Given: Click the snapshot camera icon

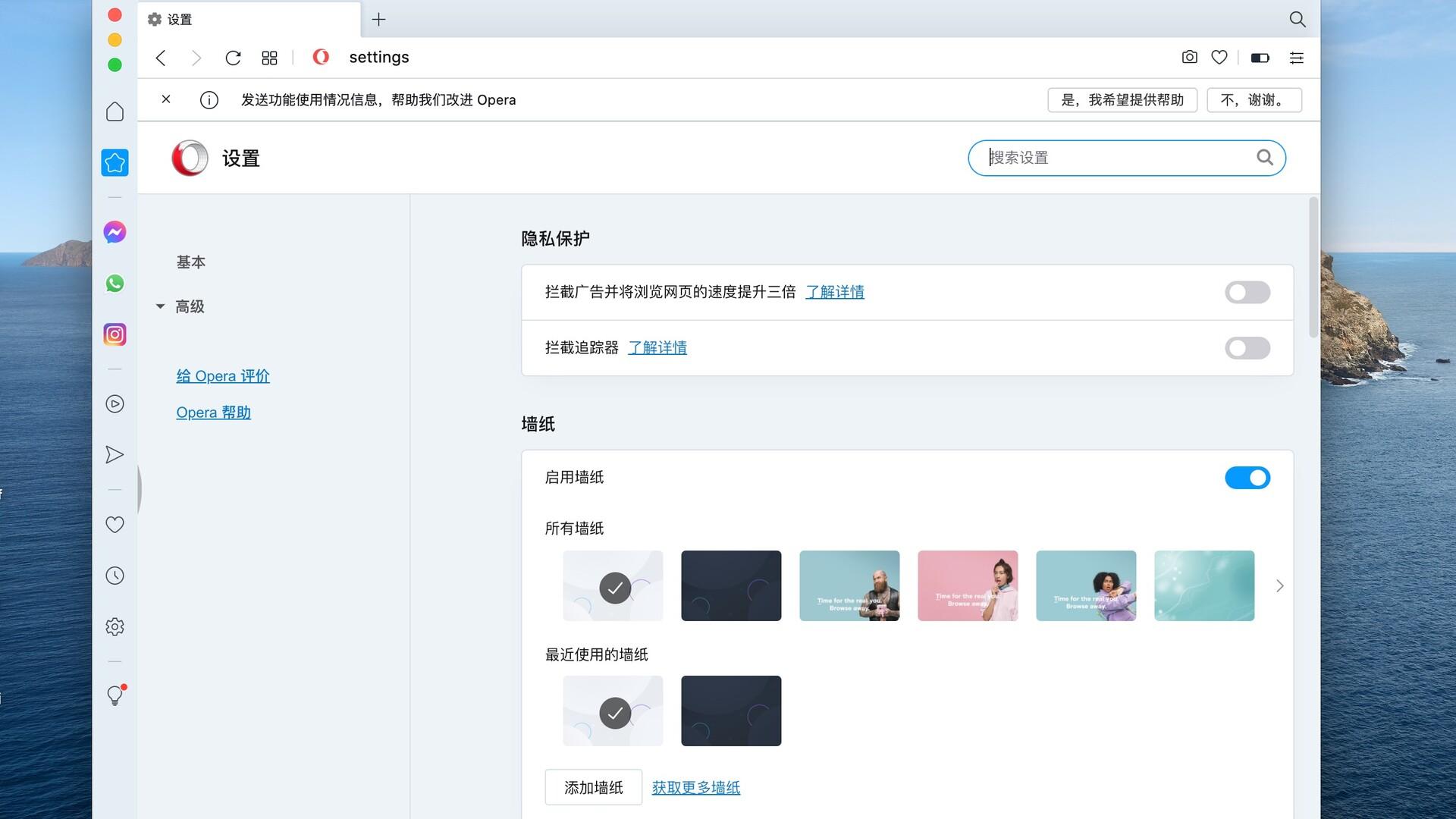Looking at the screenshot, I should (x=1189, y=58).
